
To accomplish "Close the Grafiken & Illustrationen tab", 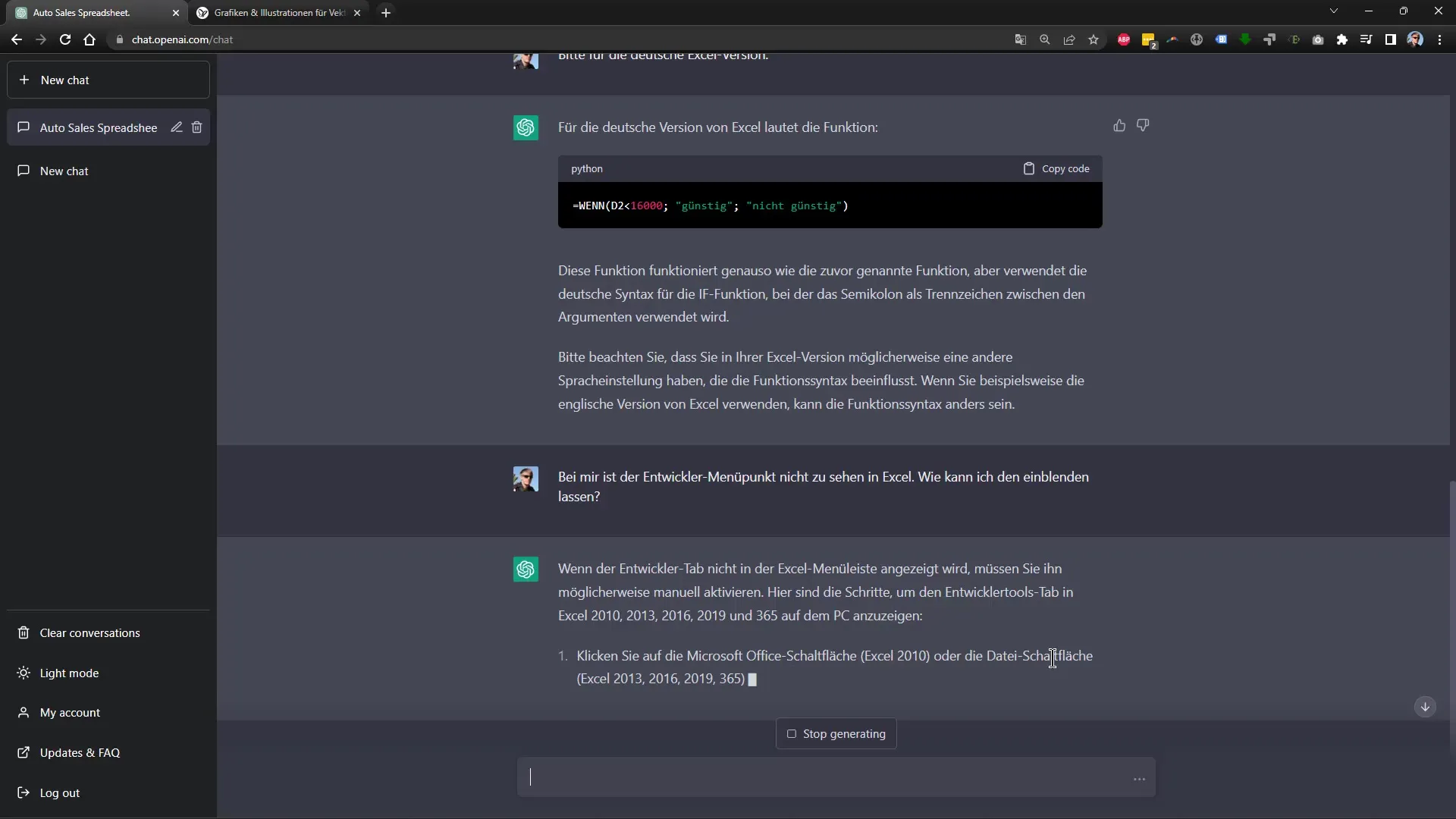I will coord(357,13).
